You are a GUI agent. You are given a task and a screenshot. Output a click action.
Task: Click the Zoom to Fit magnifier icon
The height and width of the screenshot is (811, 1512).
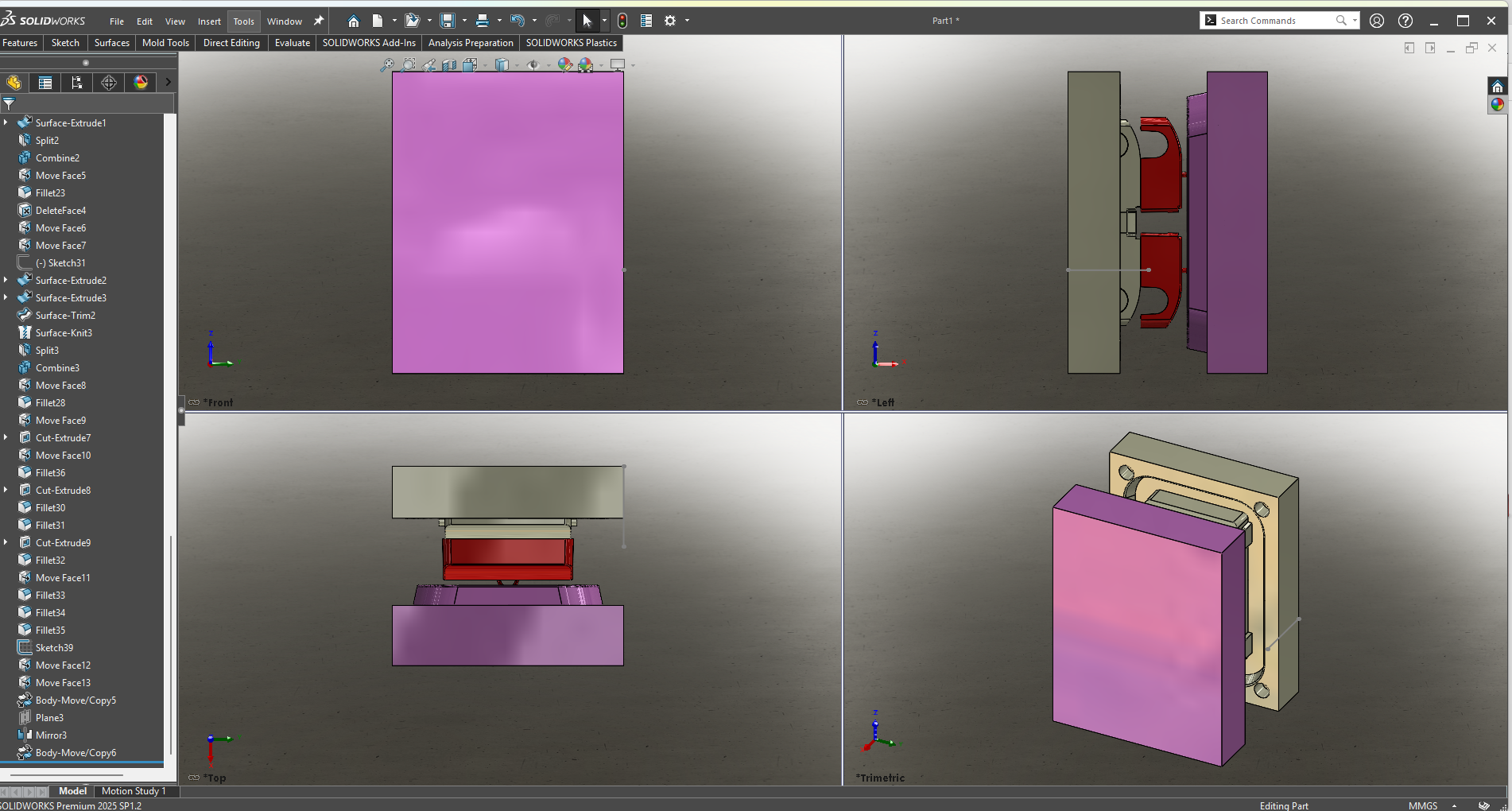pyautogui.click(x=387, y=65)
